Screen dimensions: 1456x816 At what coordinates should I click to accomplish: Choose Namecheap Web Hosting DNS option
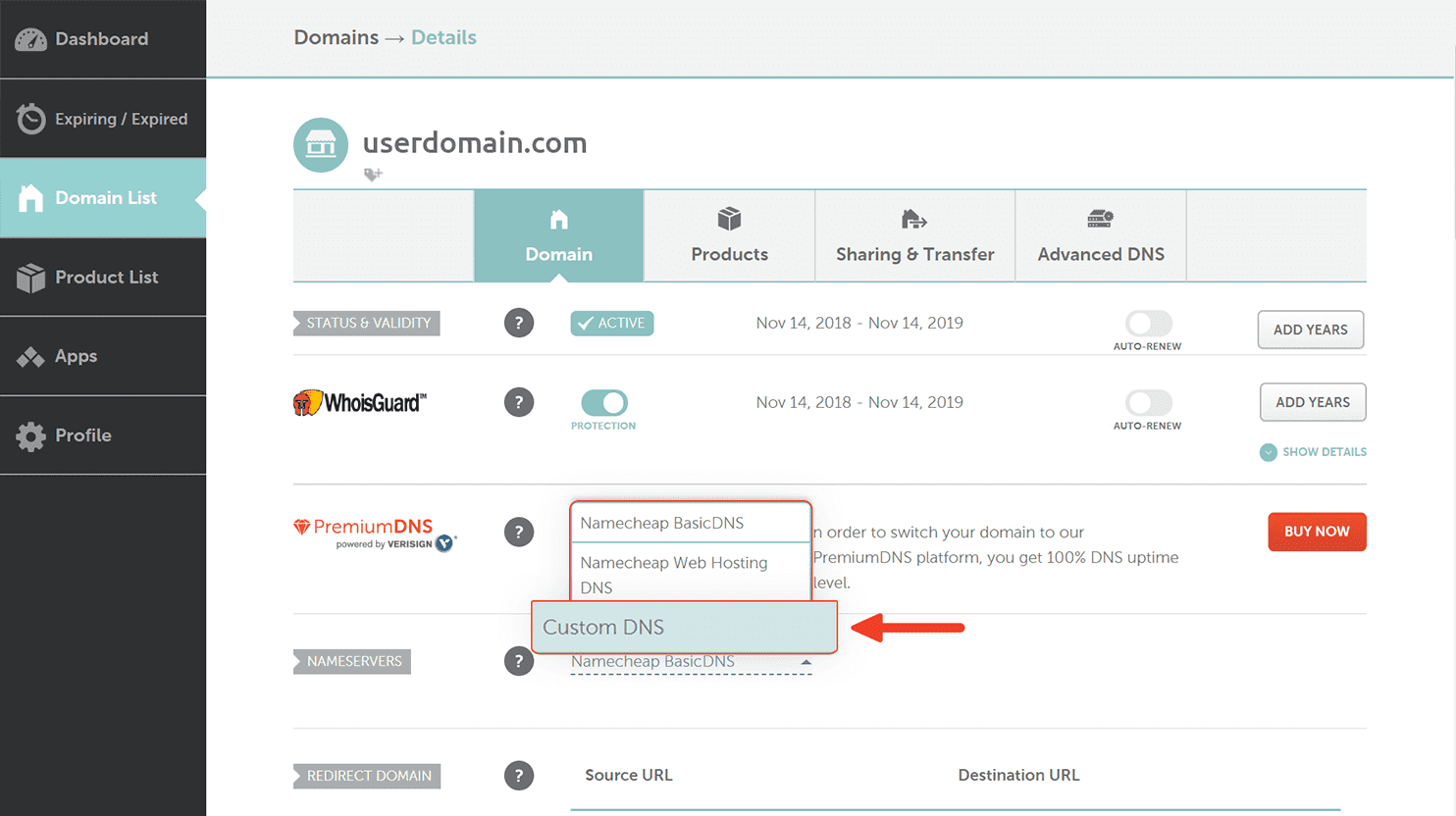[x=674, y=575]
